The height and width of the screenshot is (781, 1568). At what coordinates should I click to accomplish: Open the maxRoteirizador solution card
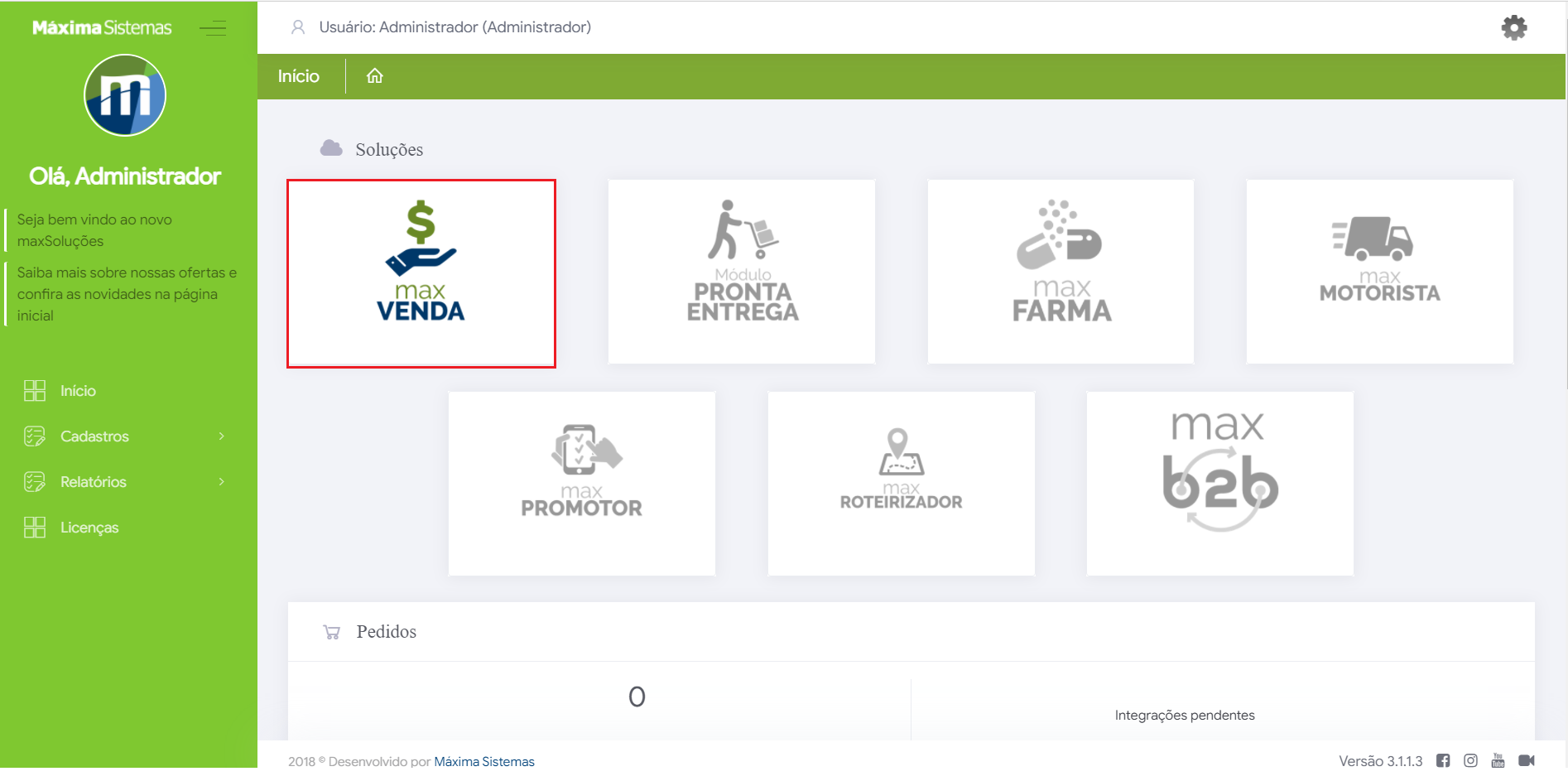pyautogui.click(x=902, y=484)
